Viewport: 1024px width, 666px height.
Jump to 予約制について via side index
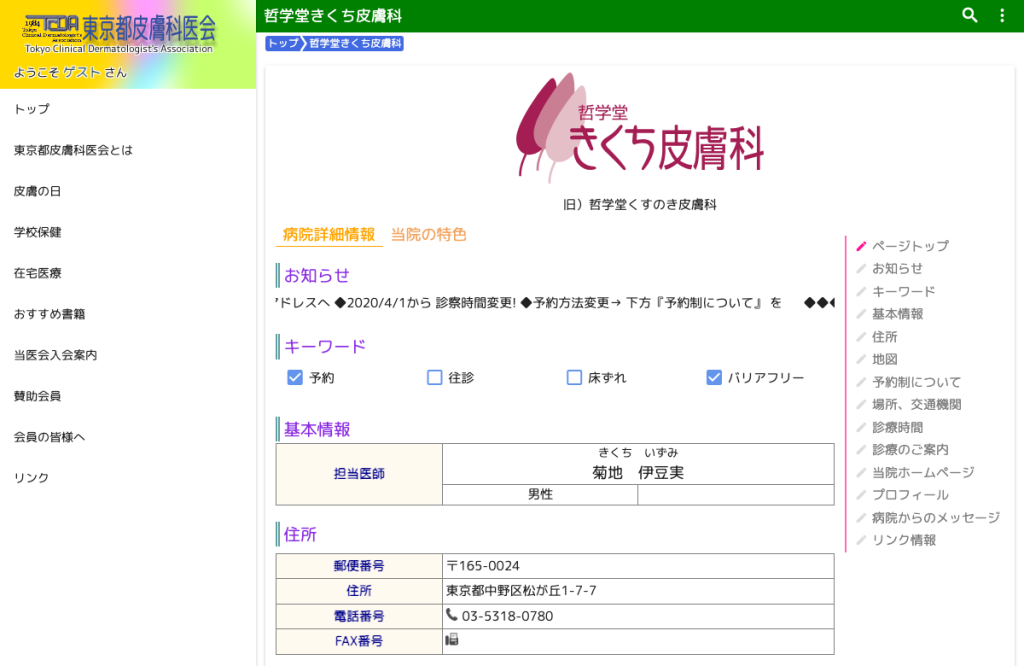coord(917,382)
